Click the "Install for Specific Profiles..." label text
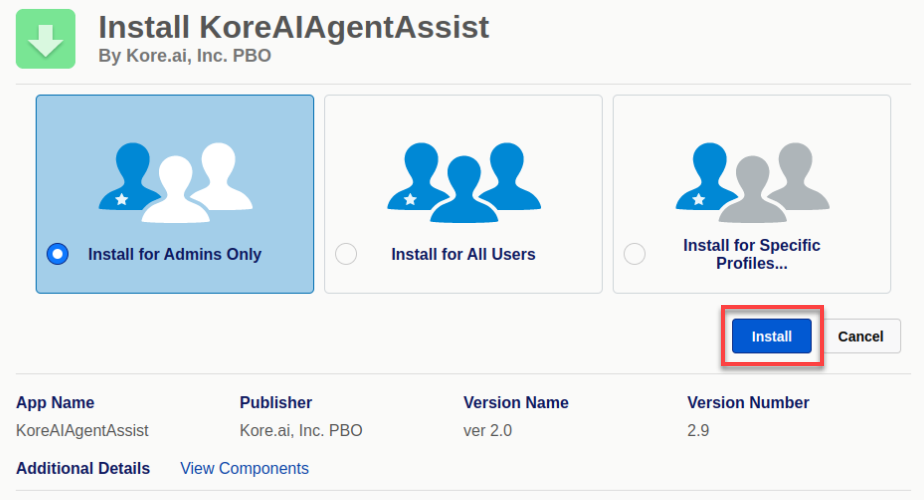 coord(751,254)
